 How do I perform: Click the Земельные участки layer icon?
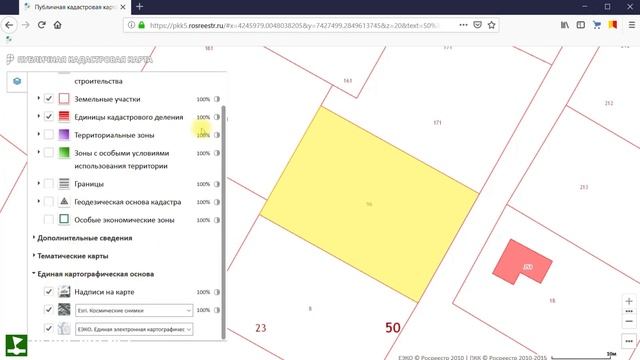pos(64,99)
